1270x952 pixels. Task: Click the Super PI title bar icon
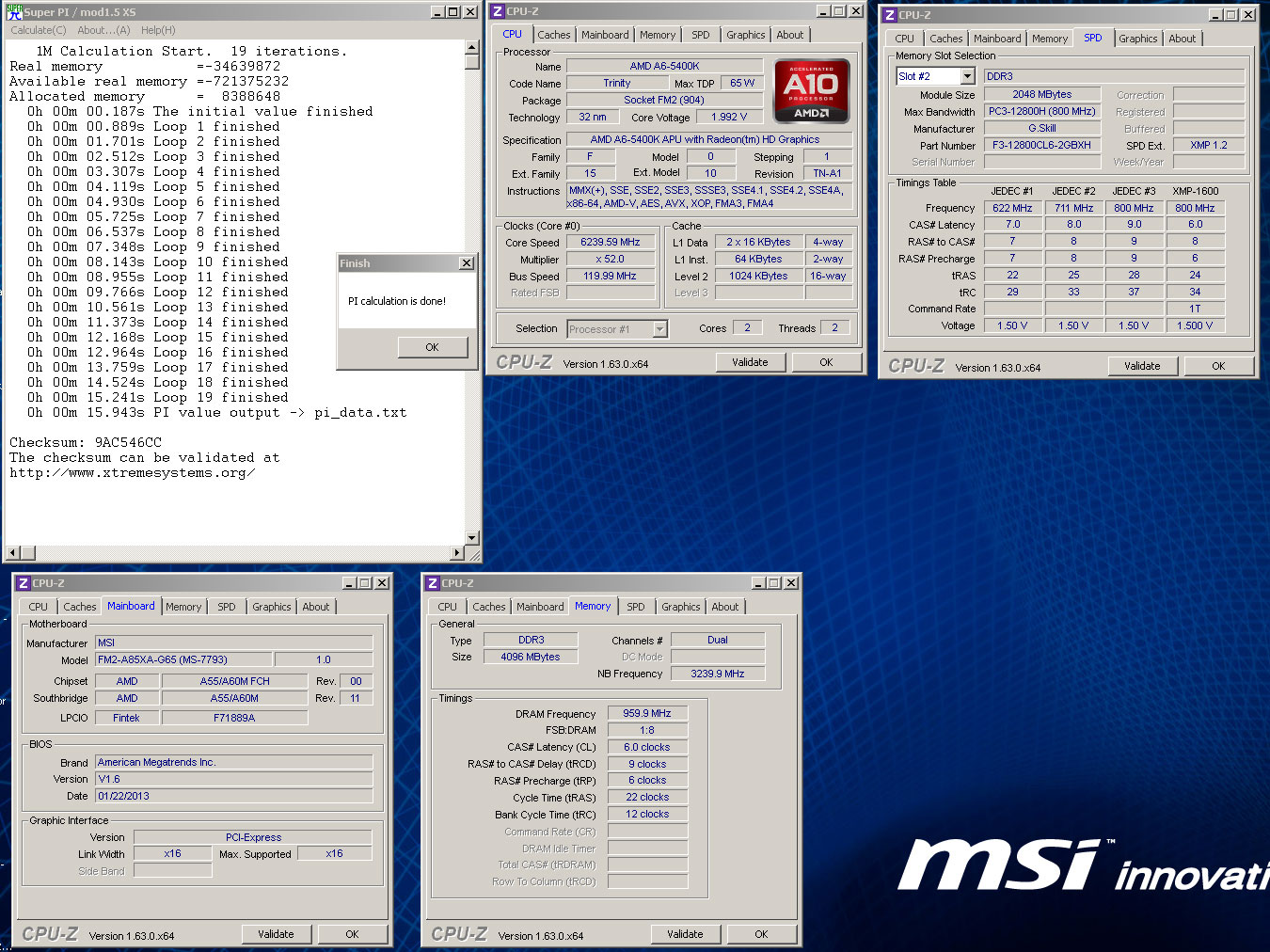tap(14, 12)
